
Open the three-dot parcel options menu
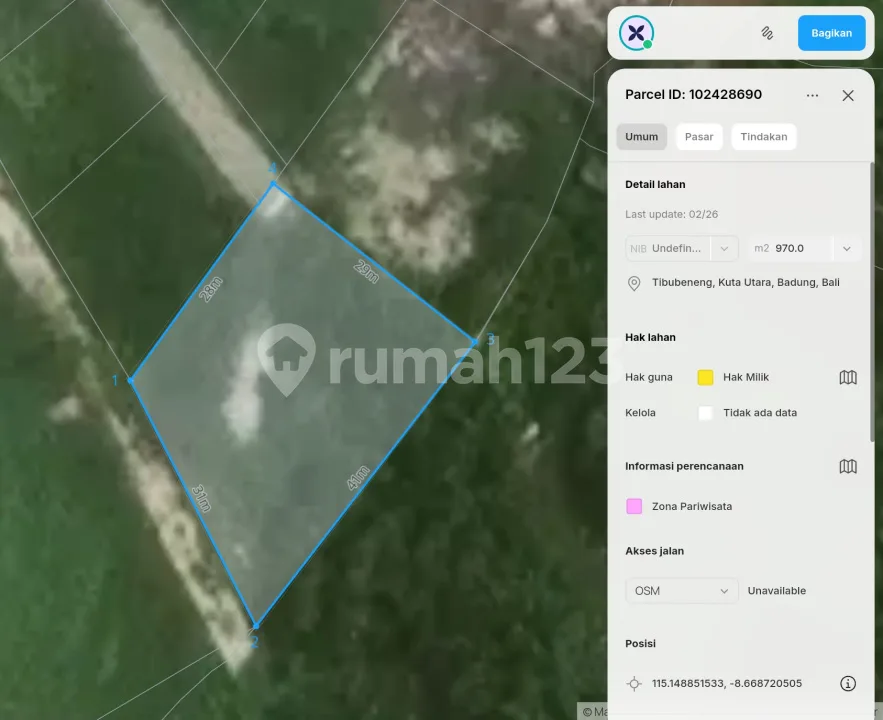812,95
